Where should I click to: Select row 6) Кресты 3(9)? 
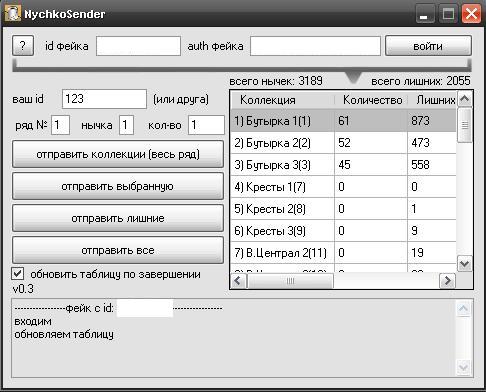coord(343,231)
